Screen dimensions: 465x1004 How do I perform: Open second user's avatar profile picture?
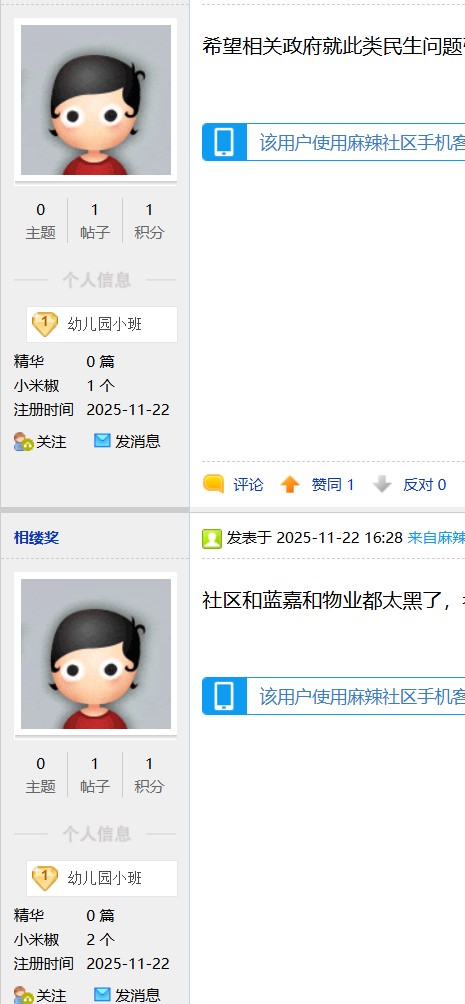click(95, 654)
